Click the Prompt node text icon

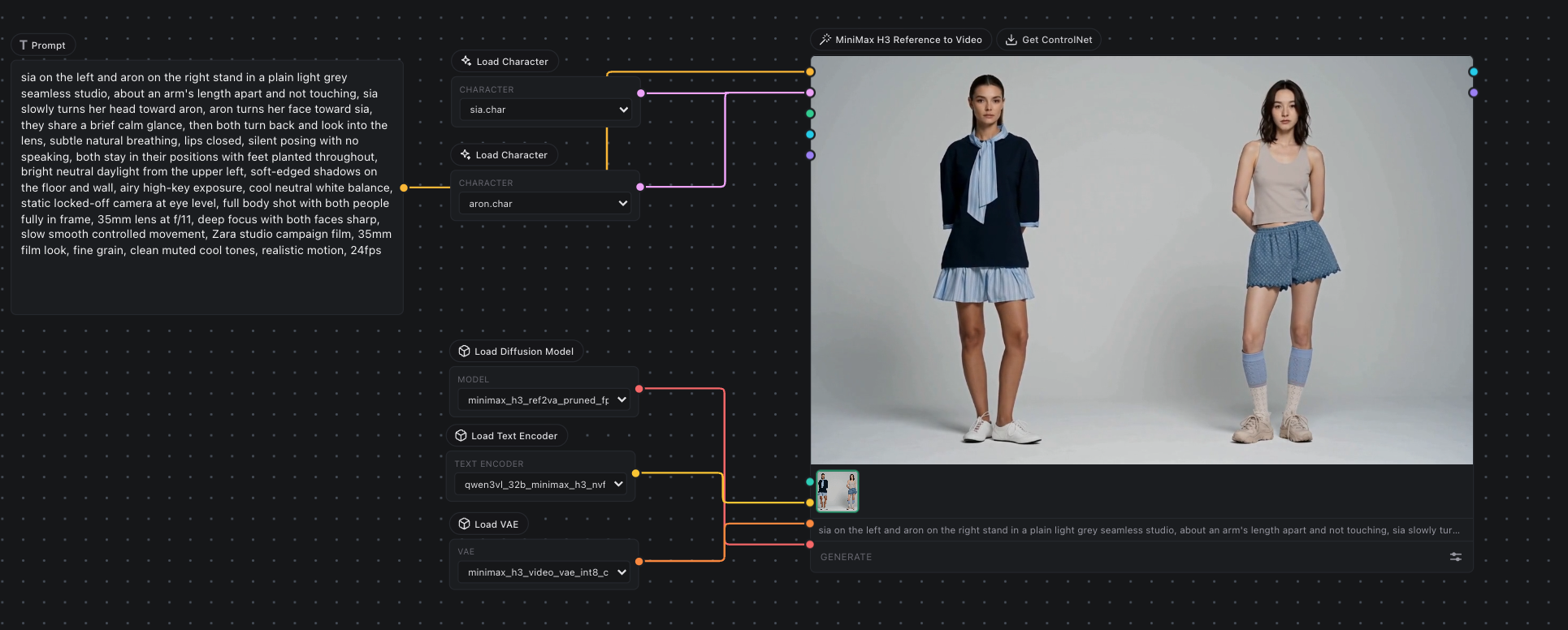point(23,45)
